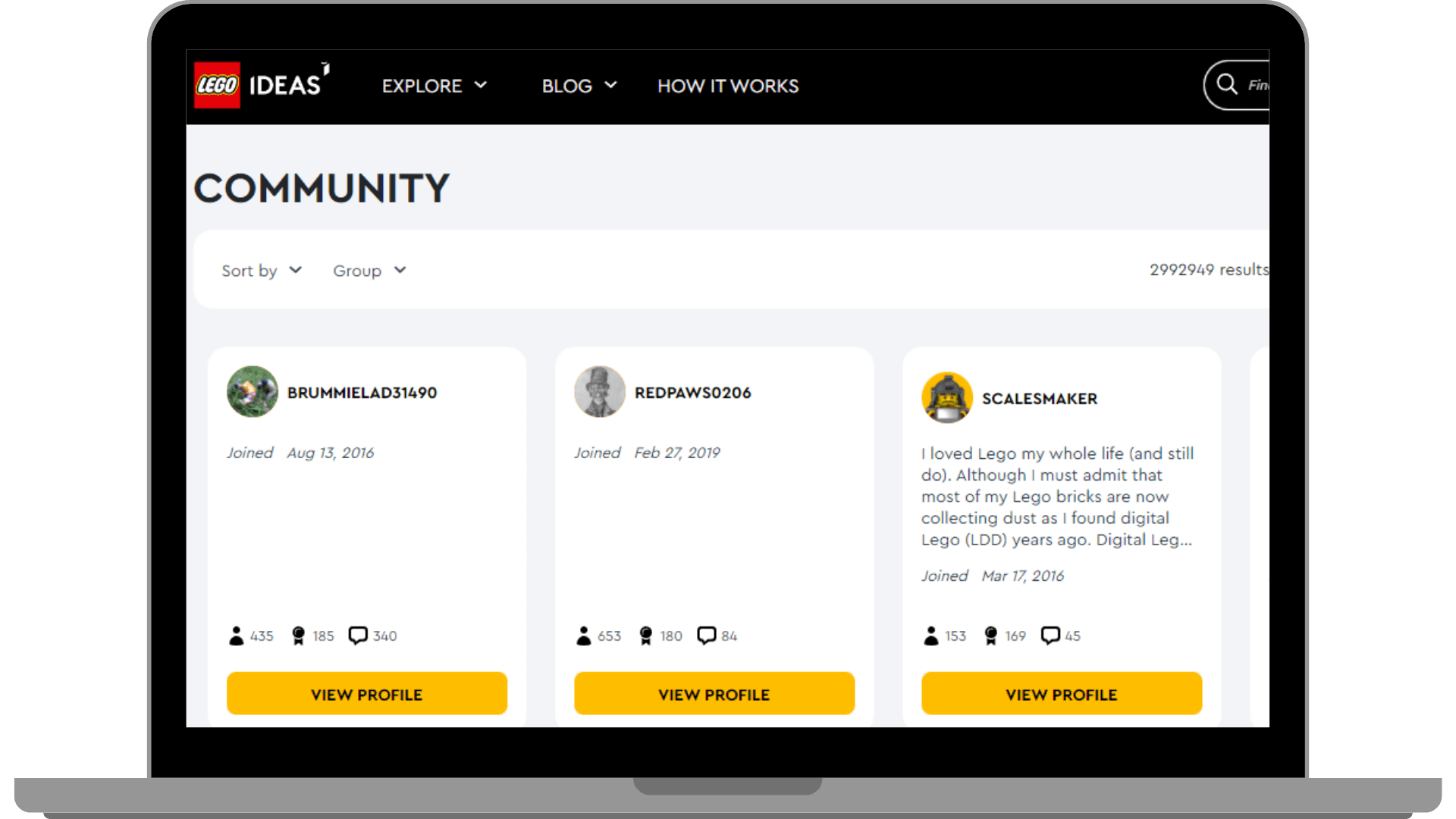Screen dimensions: 1456x819
Task: Select SCALESMAKER's minifigure avatar
Action: [946, 397]
